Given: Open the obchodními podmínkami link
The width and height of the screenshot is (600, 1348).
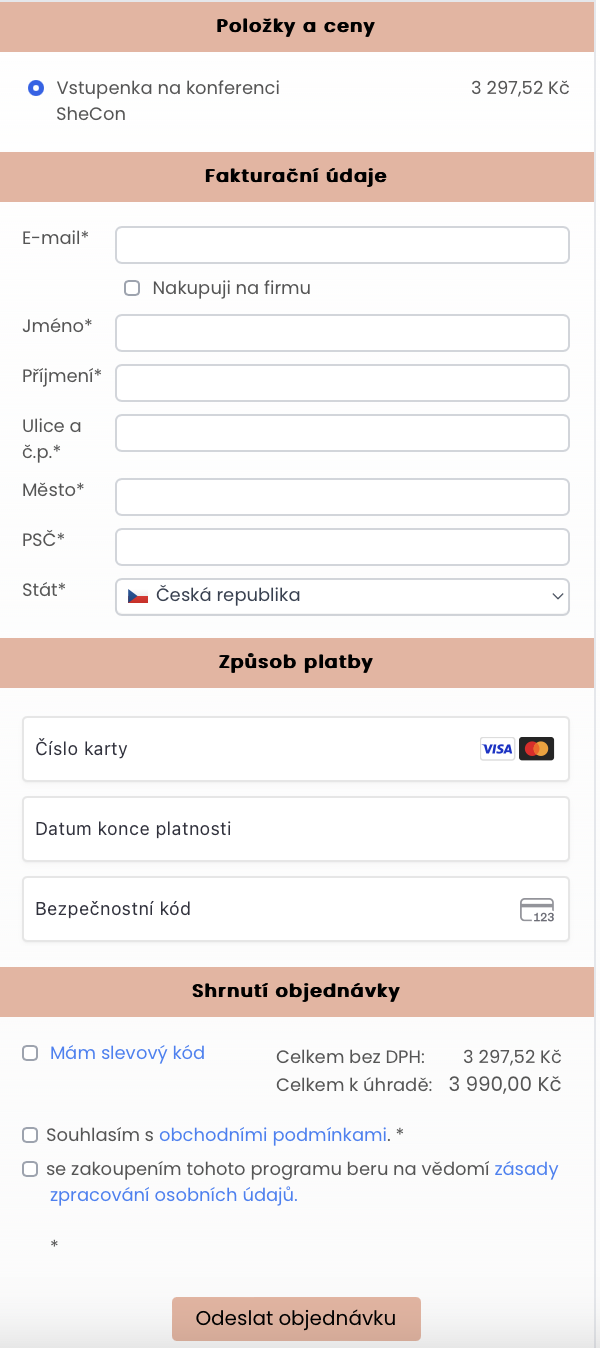Looking at the screenshot, I should coord(273,1135).
